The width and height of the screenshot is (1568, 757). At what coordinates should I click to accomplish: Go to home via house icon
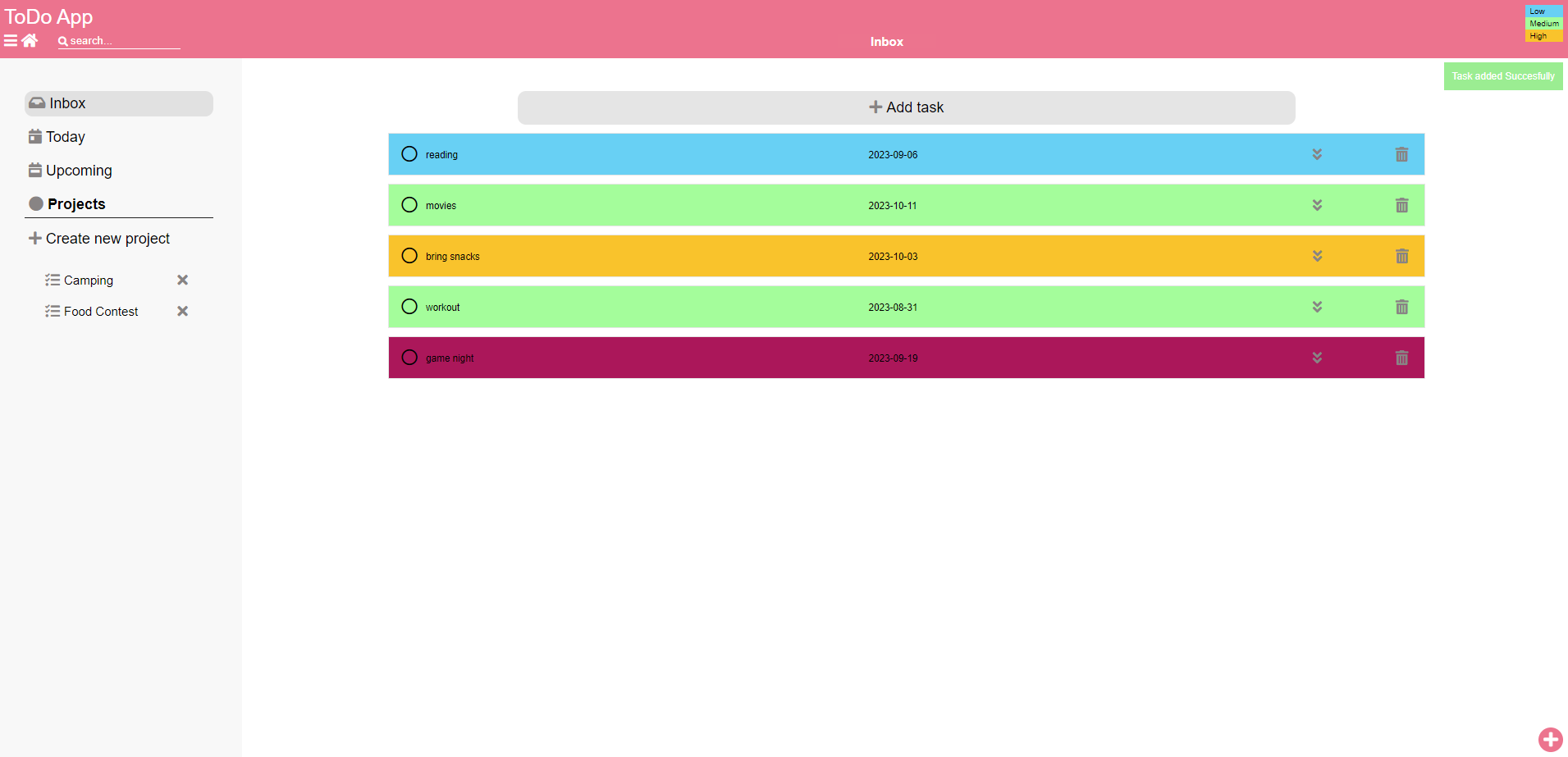[30, 40]
